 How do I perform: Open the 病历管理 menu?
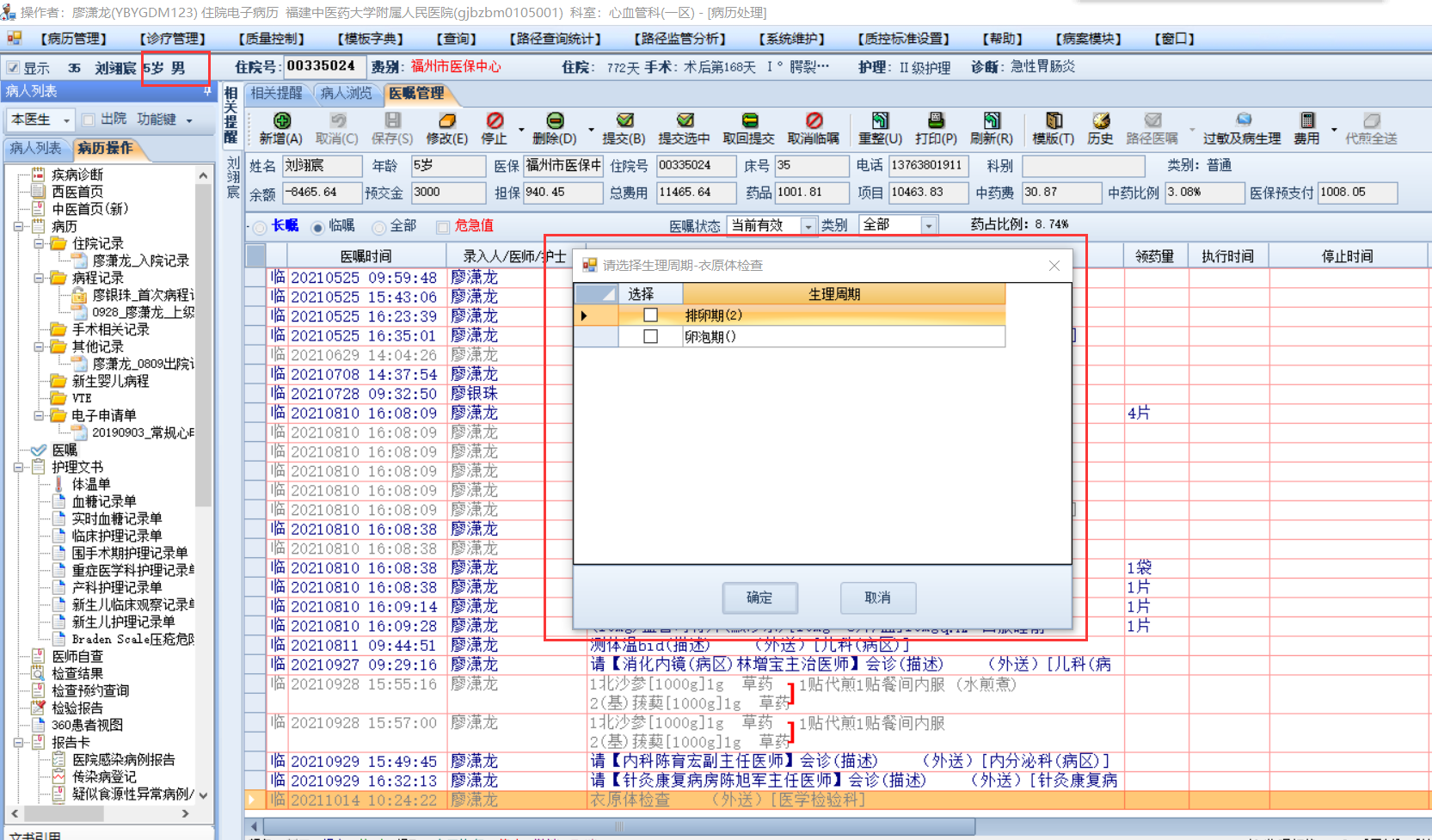pos(73,39)
